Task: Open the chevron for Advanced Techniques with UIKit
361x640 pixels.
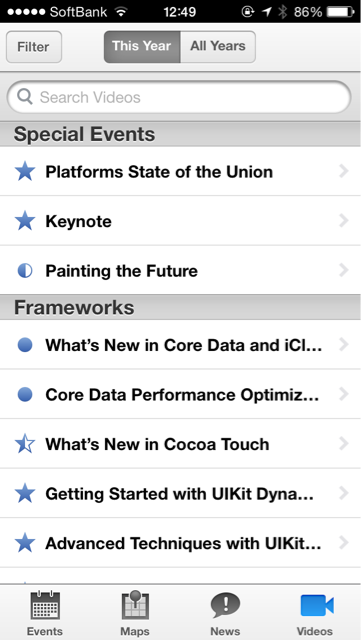Action: [344, 543]
